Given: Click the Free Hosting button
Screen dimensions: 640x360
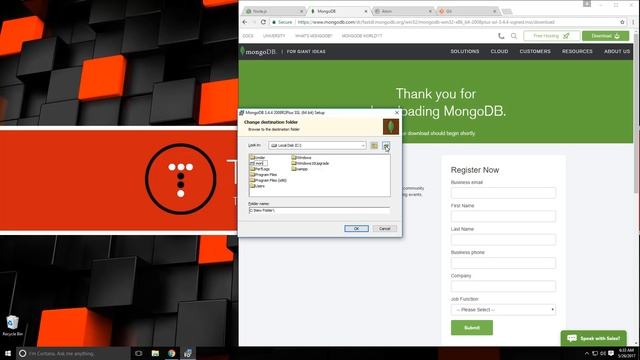Looking at the screenshot, I should click(551, 36).
